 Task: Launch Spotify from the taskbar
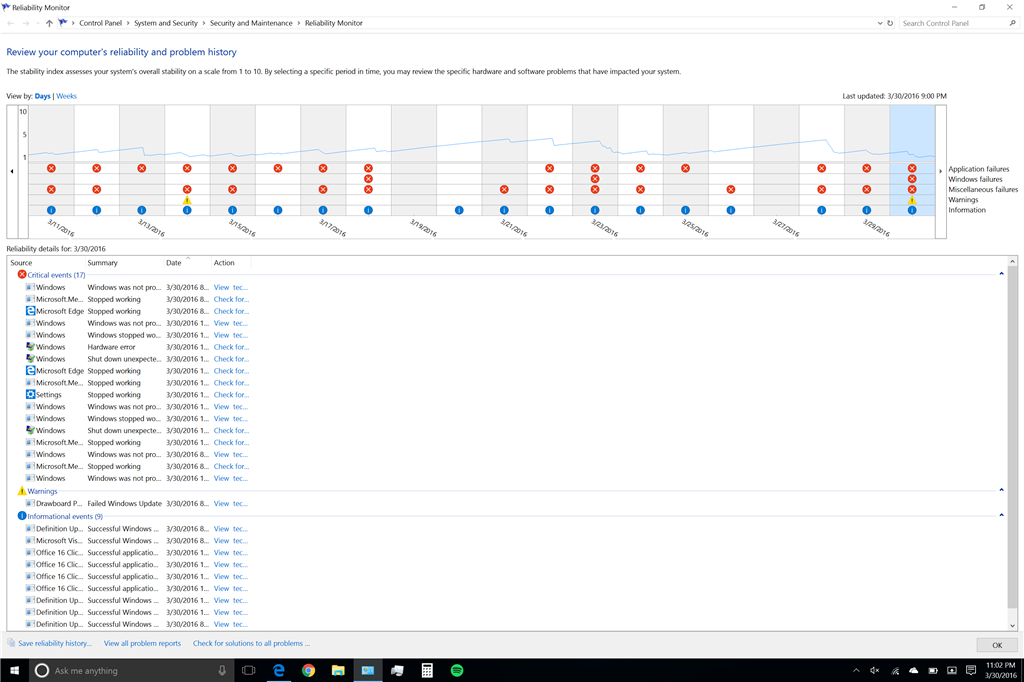tap(456, 670)
